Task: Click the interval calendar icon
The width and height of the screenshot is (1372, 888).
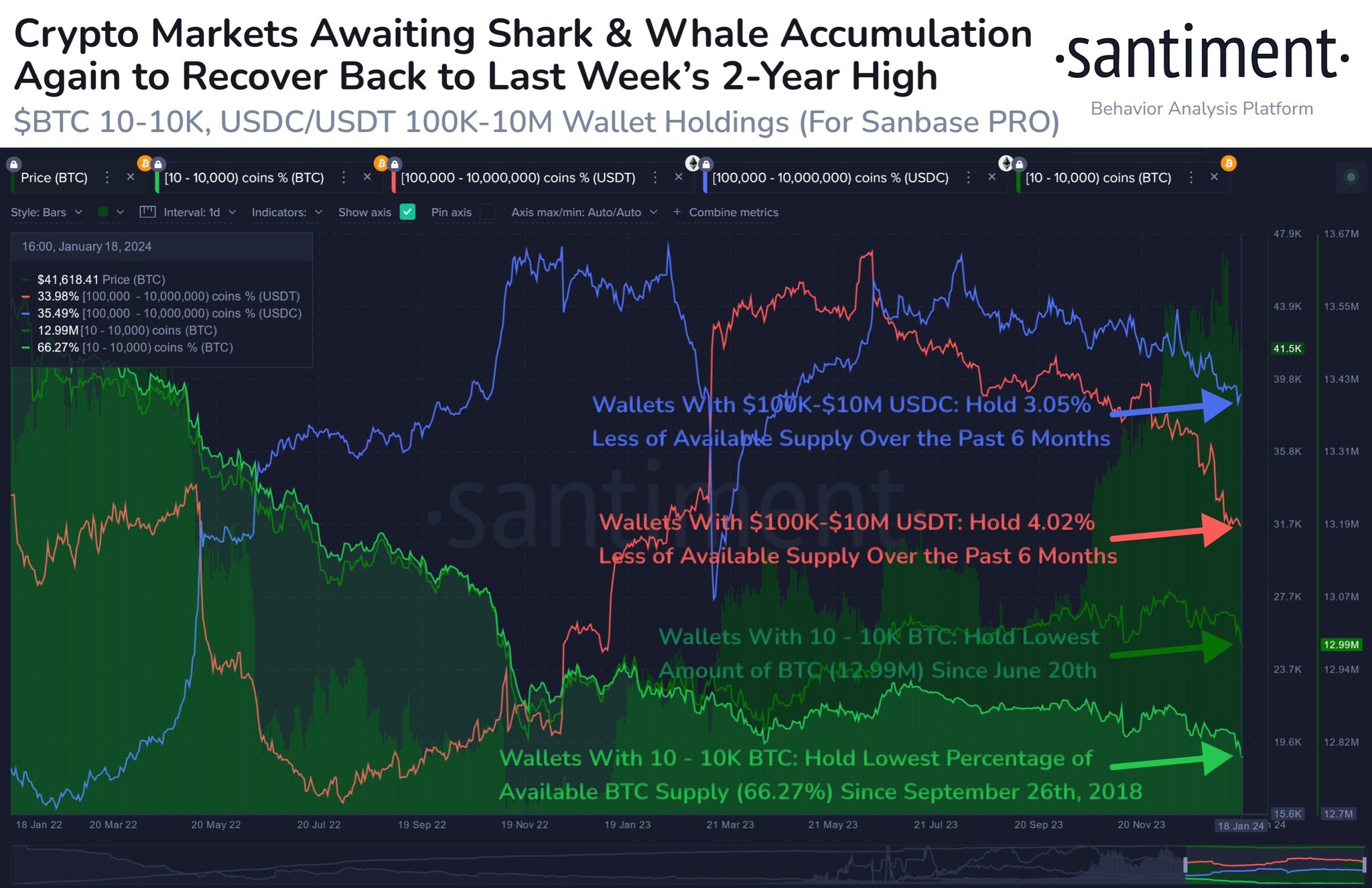Action: pyautogui.click(x=147, y=212)
